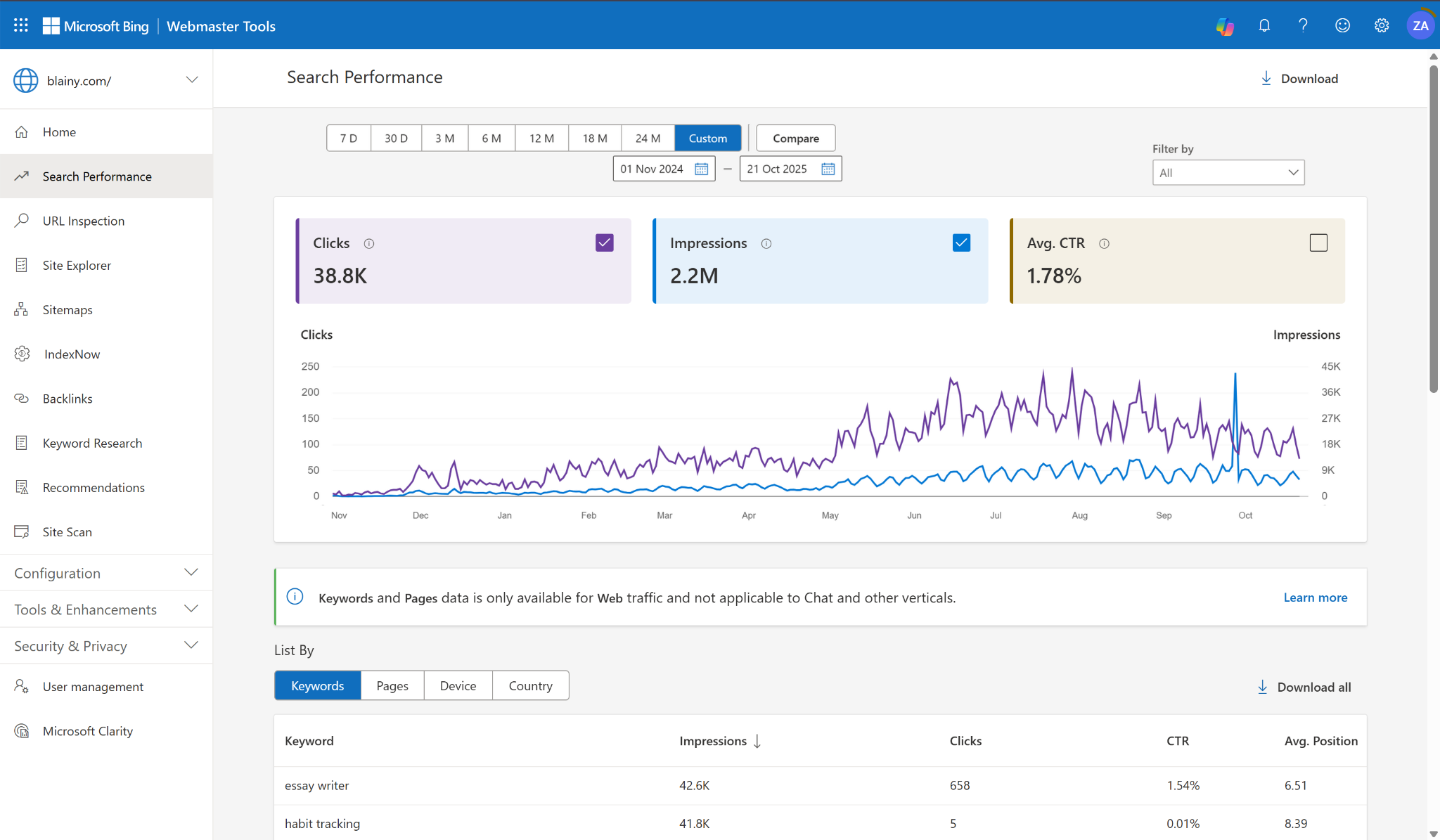
Task: Open the Learn more link
Action: coord(1315,597)
